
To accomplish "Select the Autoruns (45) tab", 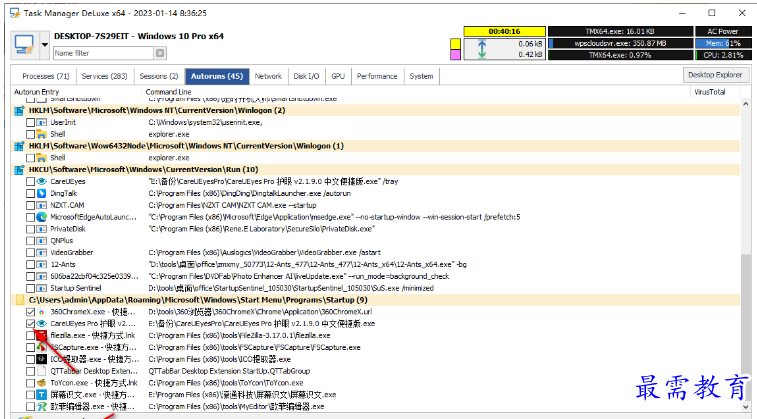I will [217, 76].
